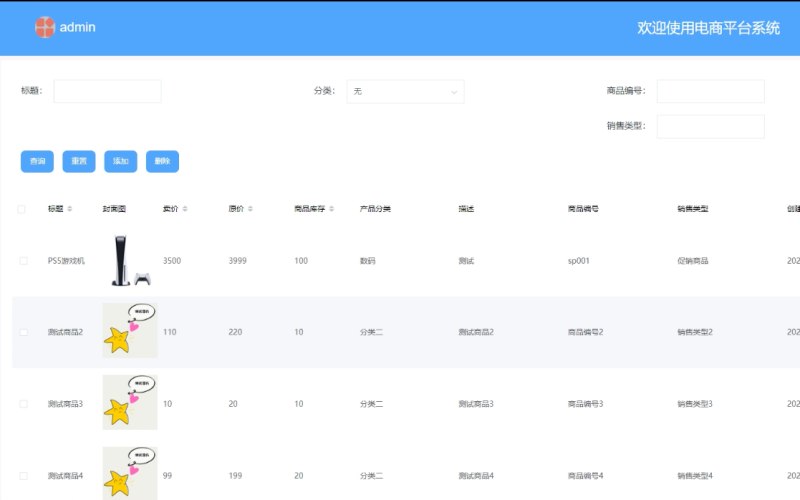Image resolution: width=800 pixels, height=500 pixels.
Task: Click the 欢迎使用电商平台系统 banner title
Action: point(709,28)
